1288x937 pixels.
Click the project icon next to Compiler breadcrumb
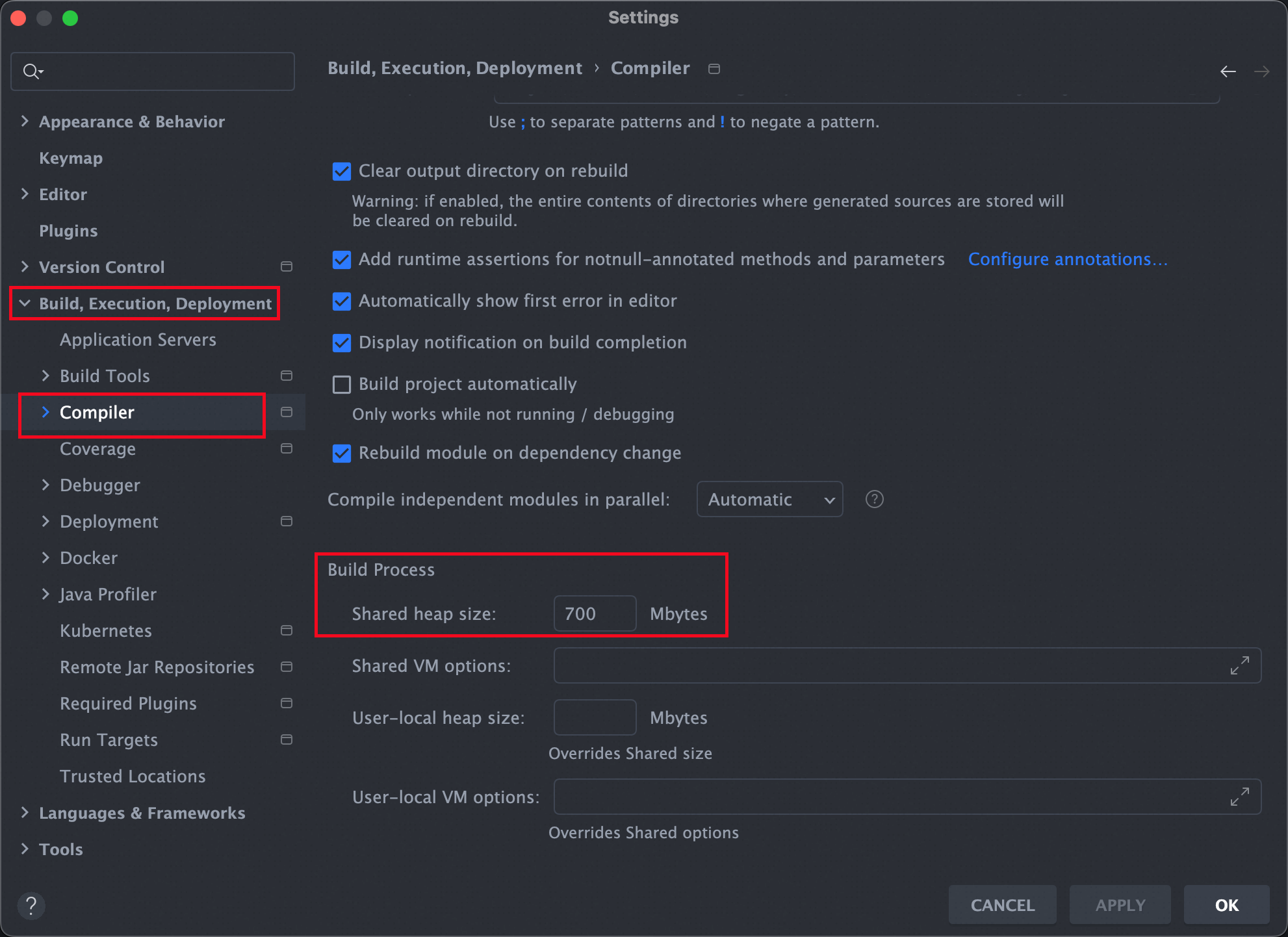(714, 68)
